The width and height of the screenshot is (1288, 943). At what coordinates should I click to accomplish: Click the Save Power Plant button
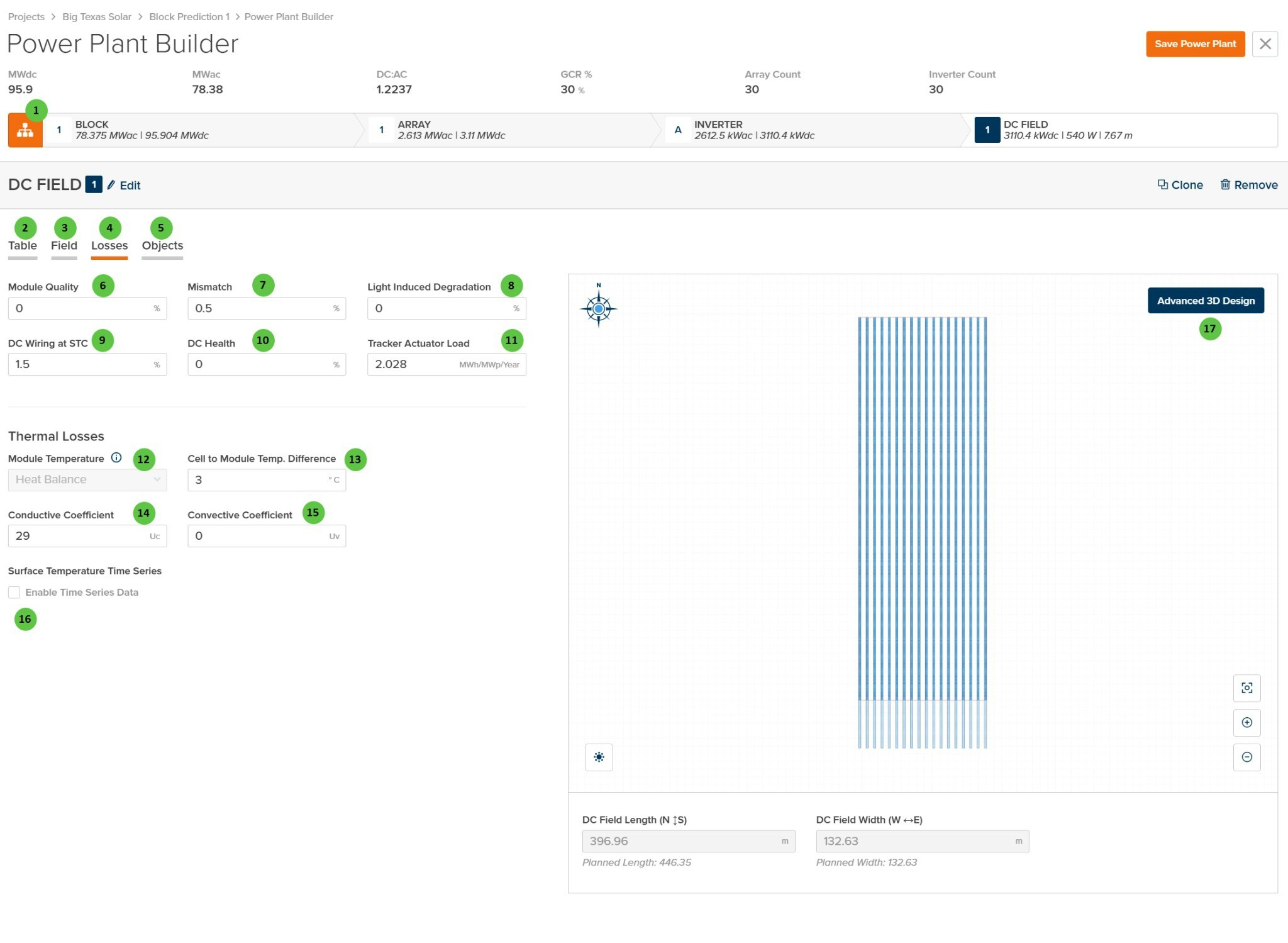pos(1195,44)
